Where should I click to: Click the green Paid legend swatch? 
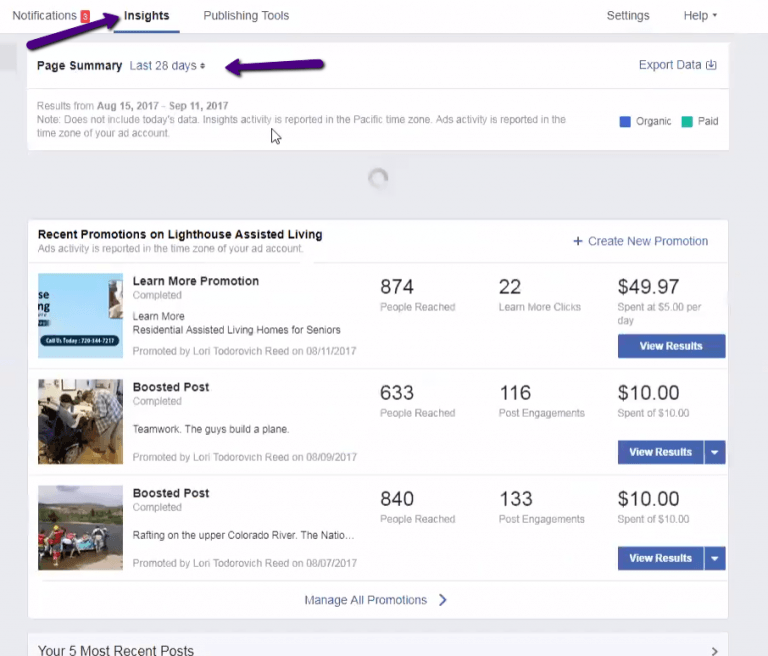tap(687, 121)
